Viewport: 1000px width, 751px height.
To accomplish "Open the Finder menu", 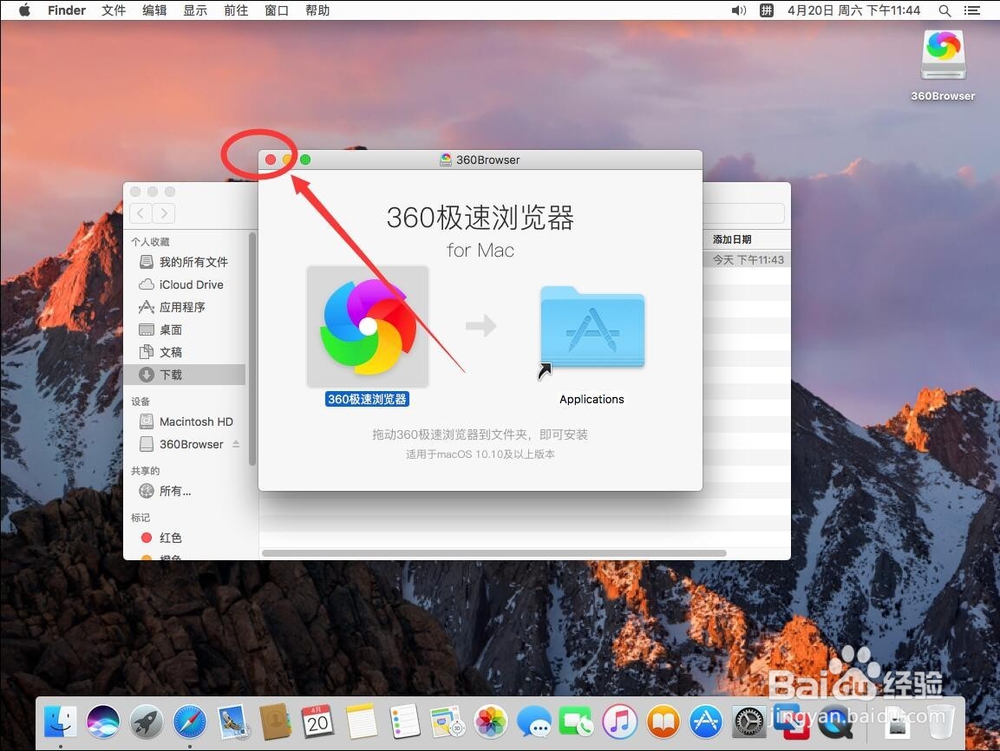I will coord(66,10).
